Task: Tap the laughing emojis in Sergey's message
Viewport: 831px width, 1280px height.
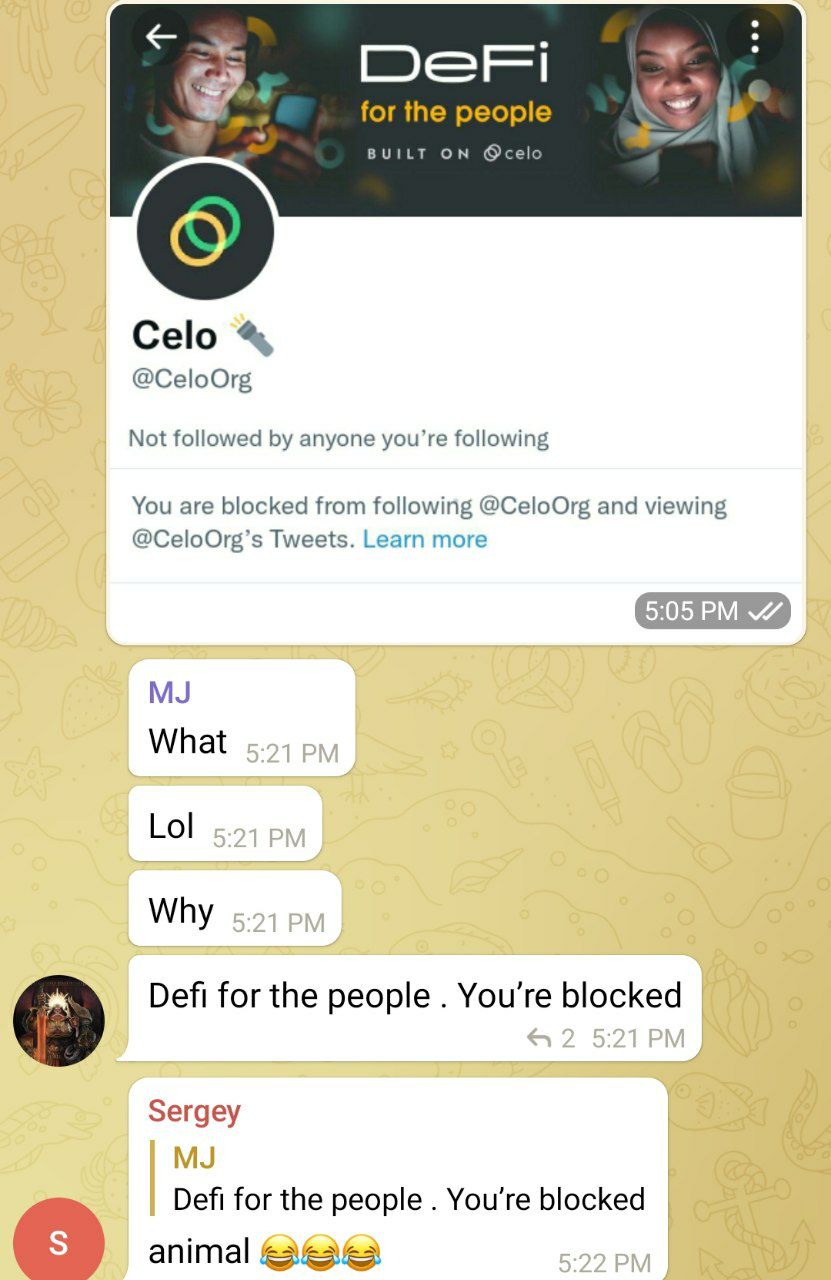Action: pos(320,1251)
